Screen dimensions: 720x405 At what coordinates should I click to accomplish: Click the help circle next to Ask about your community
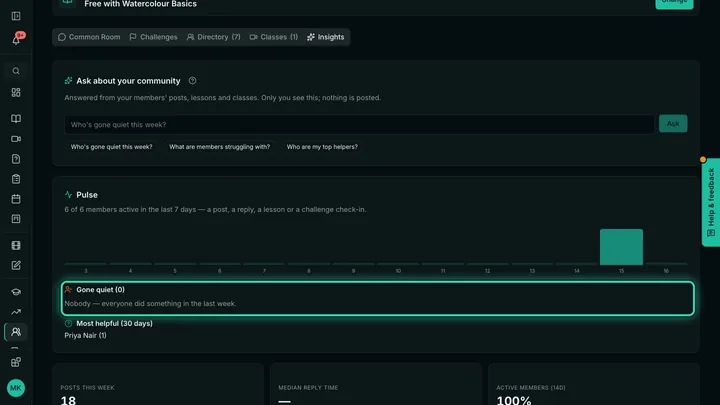[x=192, y=81]
